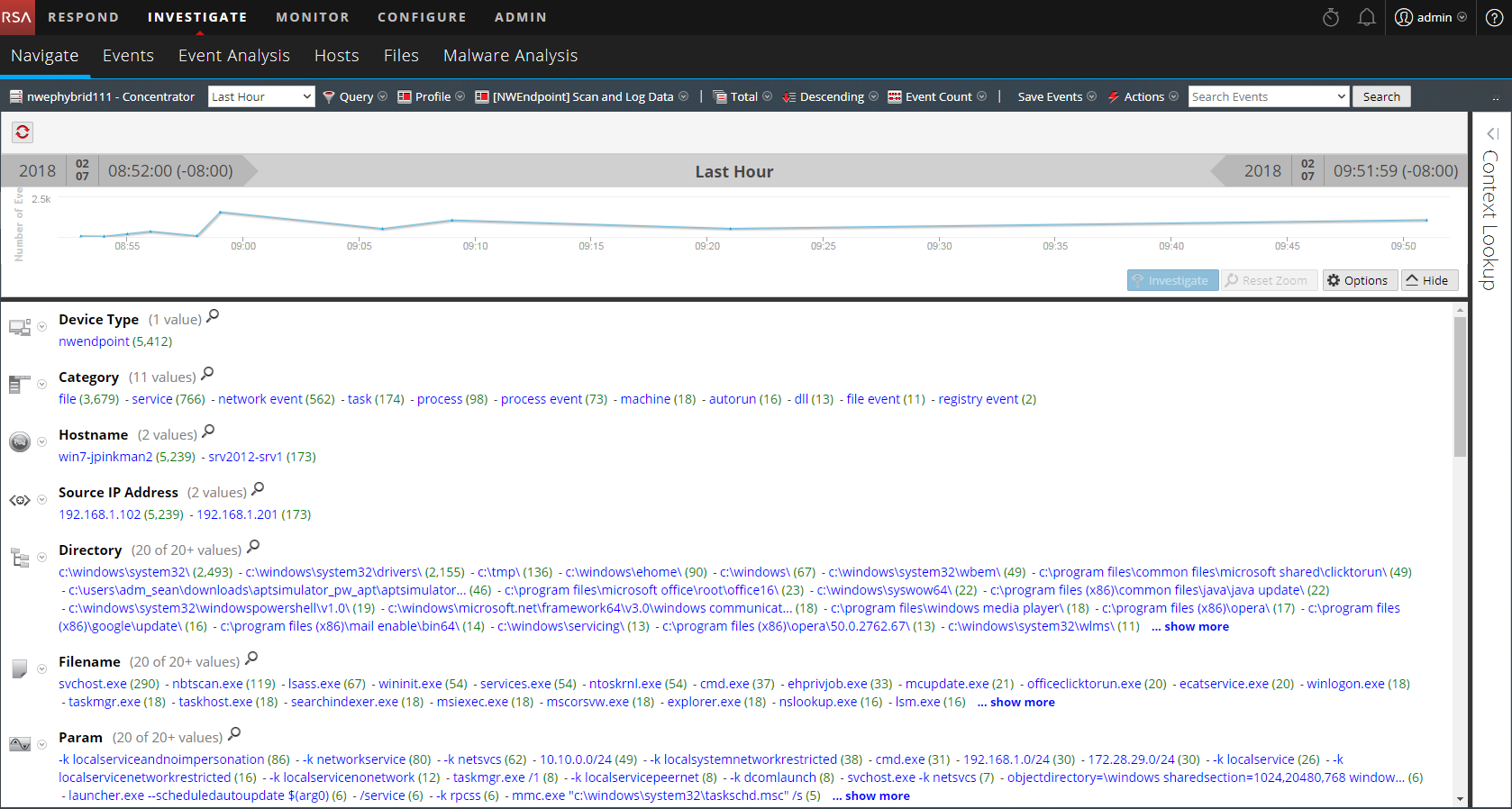Click the vertical scrollbar thumb of results

(x=1460, y=387)
